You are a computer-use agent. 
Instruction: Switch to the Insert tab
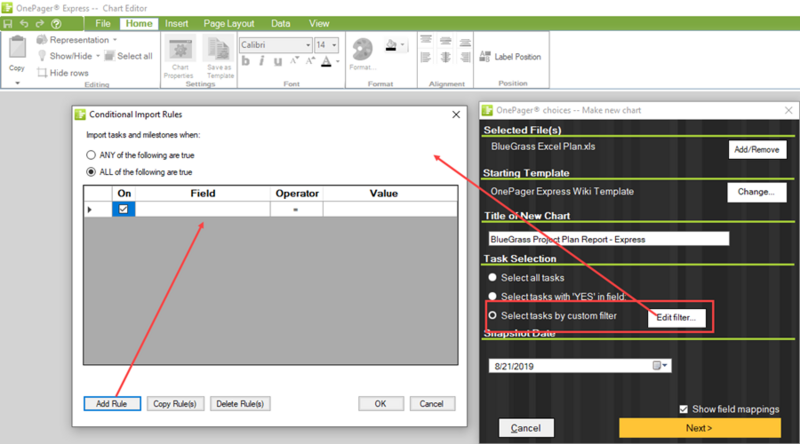coord(177,23)
